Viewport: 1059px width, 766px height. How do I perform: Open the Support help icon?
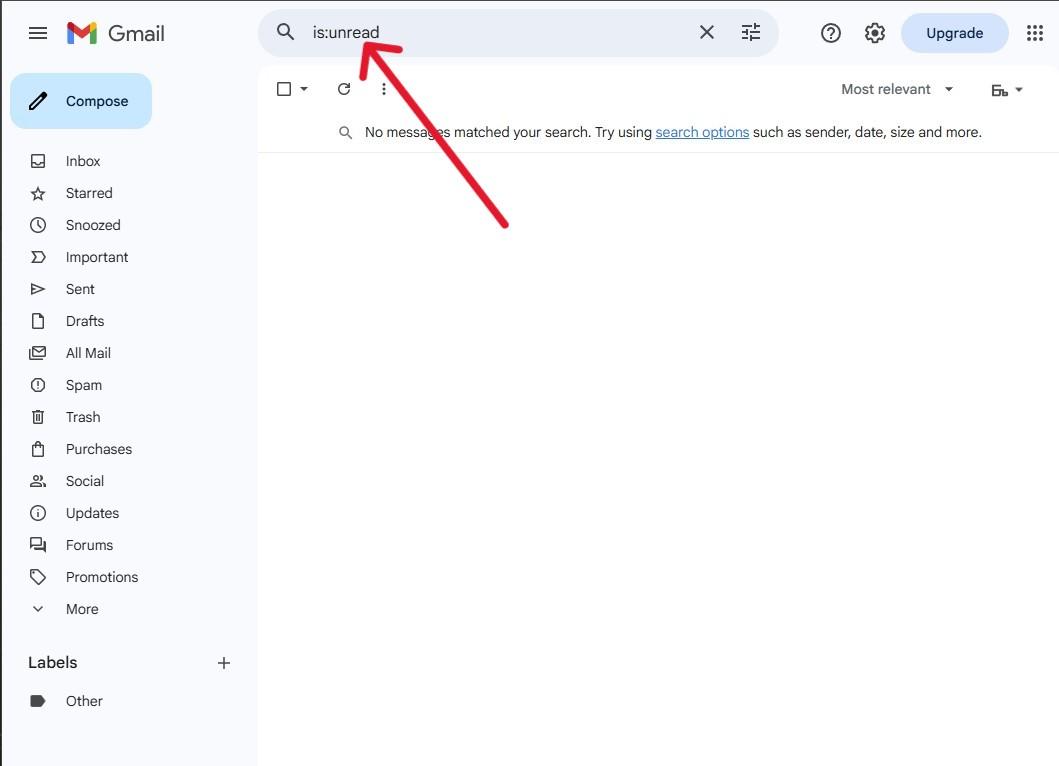coord(830,33)
